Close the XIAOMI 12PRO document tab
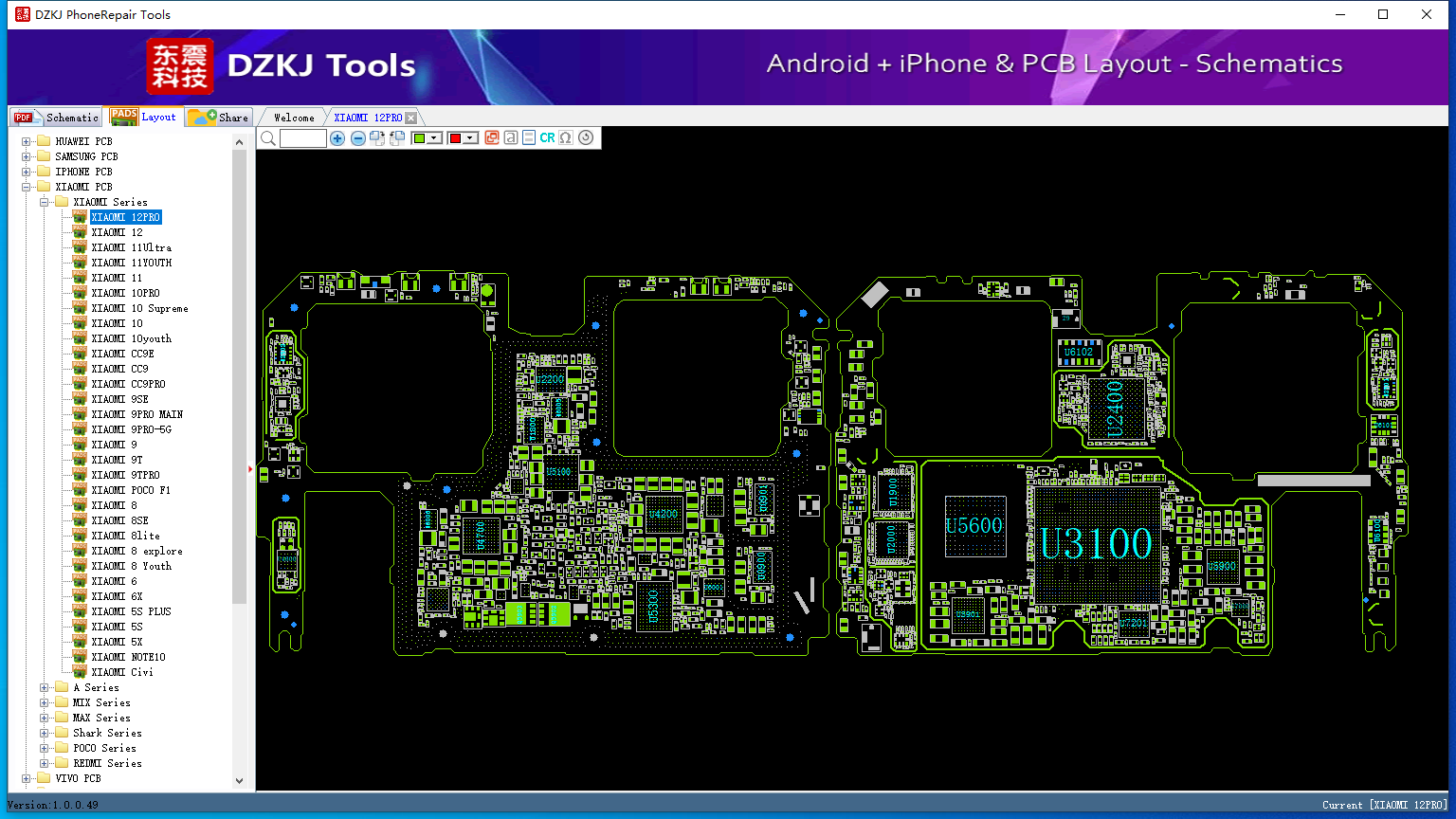Image resolution: width=1456 pixels, height=819 pixels. pyautogui.click(x=410, y=118)
